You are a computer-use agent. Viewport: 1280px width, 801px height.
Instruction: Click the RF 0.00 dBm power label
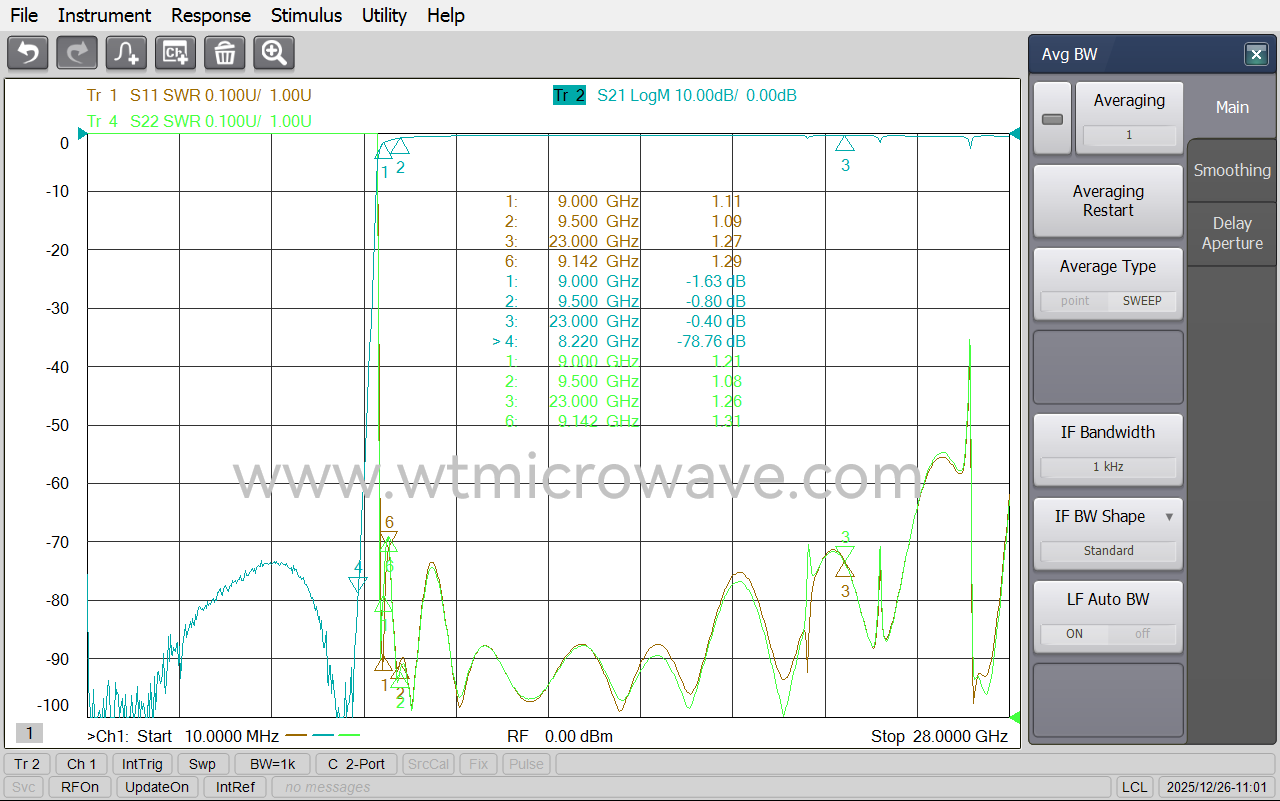coord(560,736)
